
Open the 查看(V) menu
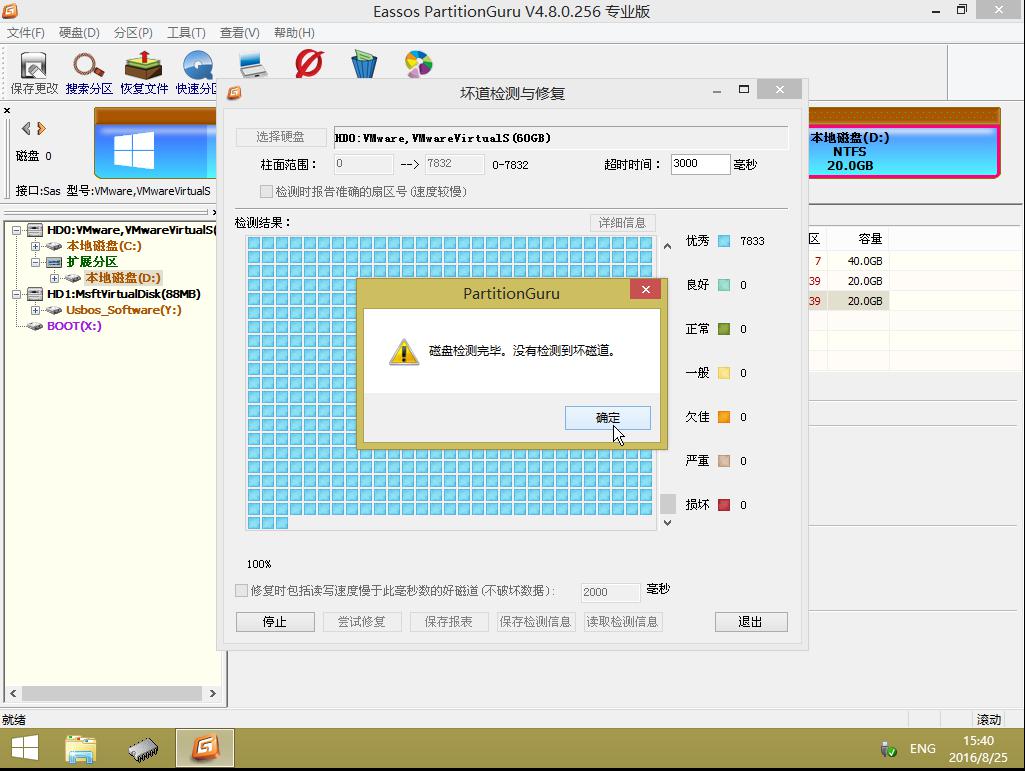[x=239, y=33]
